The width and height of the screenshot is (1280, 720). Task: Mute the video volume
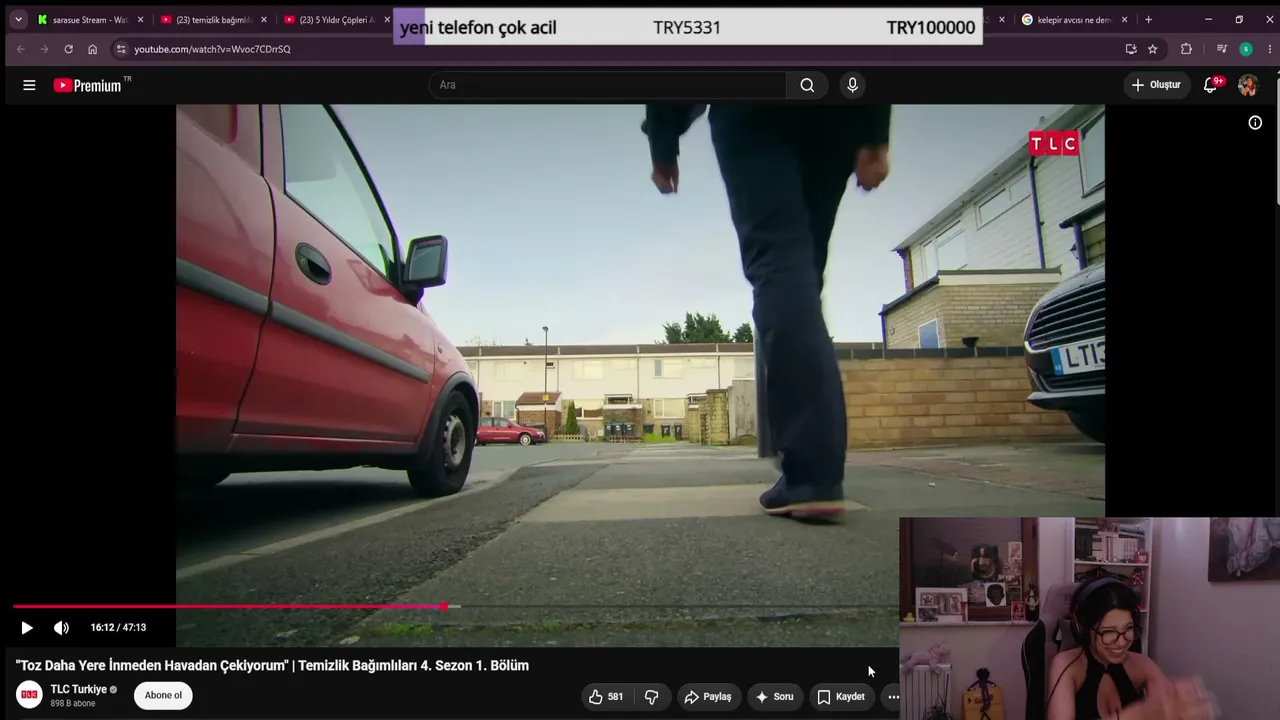61,628
